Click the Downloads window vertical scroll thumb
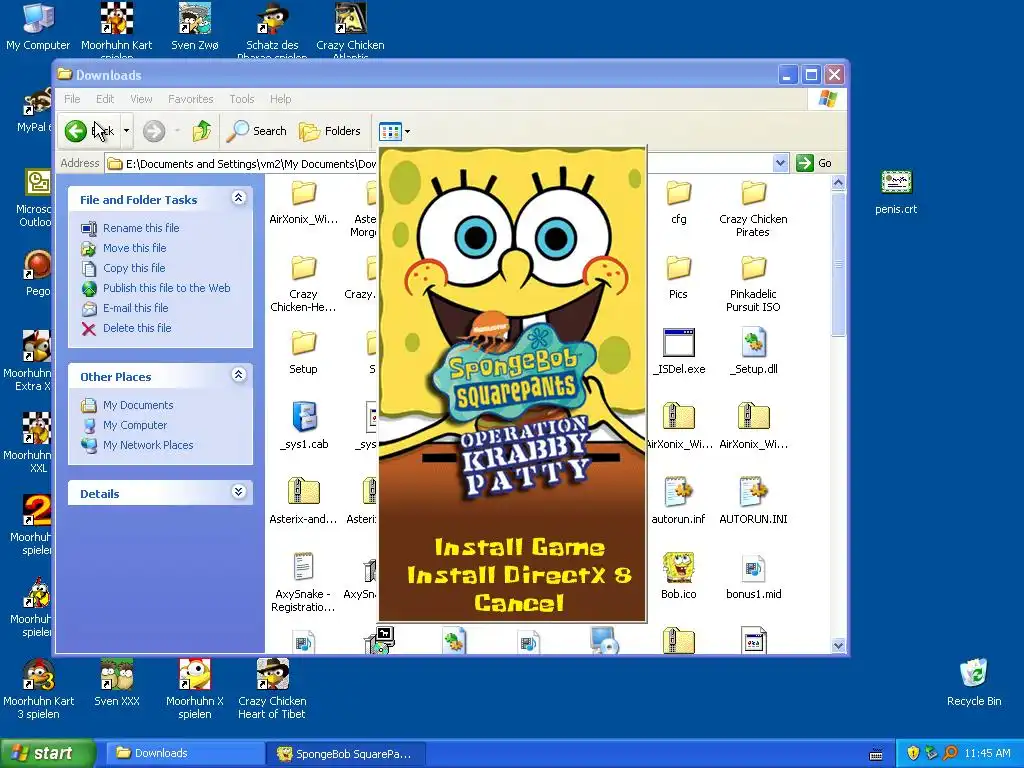 click(839, 264)
